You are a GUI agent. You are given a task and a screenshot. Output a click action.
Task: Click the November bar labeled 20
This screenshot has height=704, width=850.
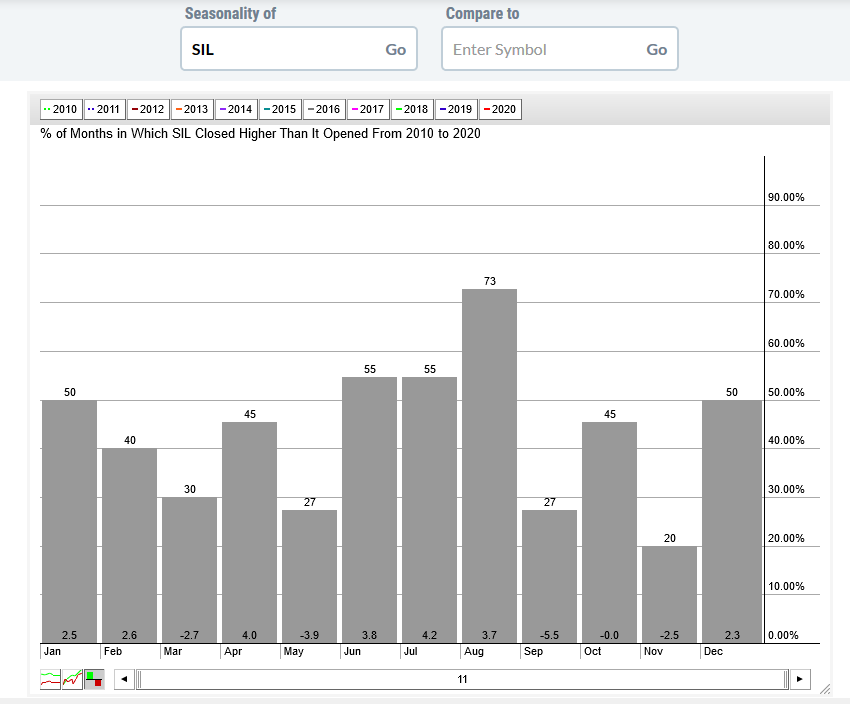click(x=669, y=595)
